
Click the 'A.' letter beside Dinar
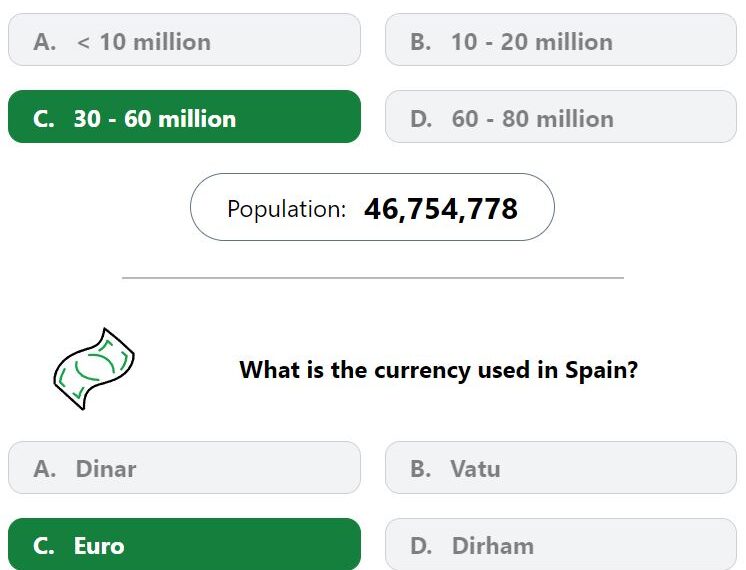click(x=45, y=469)
